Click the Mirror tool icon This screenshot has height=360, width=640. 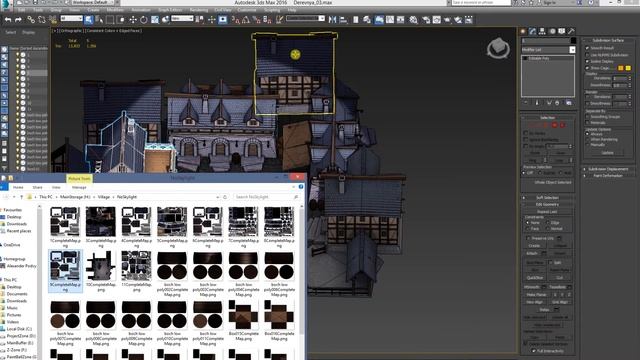[333, 20]
